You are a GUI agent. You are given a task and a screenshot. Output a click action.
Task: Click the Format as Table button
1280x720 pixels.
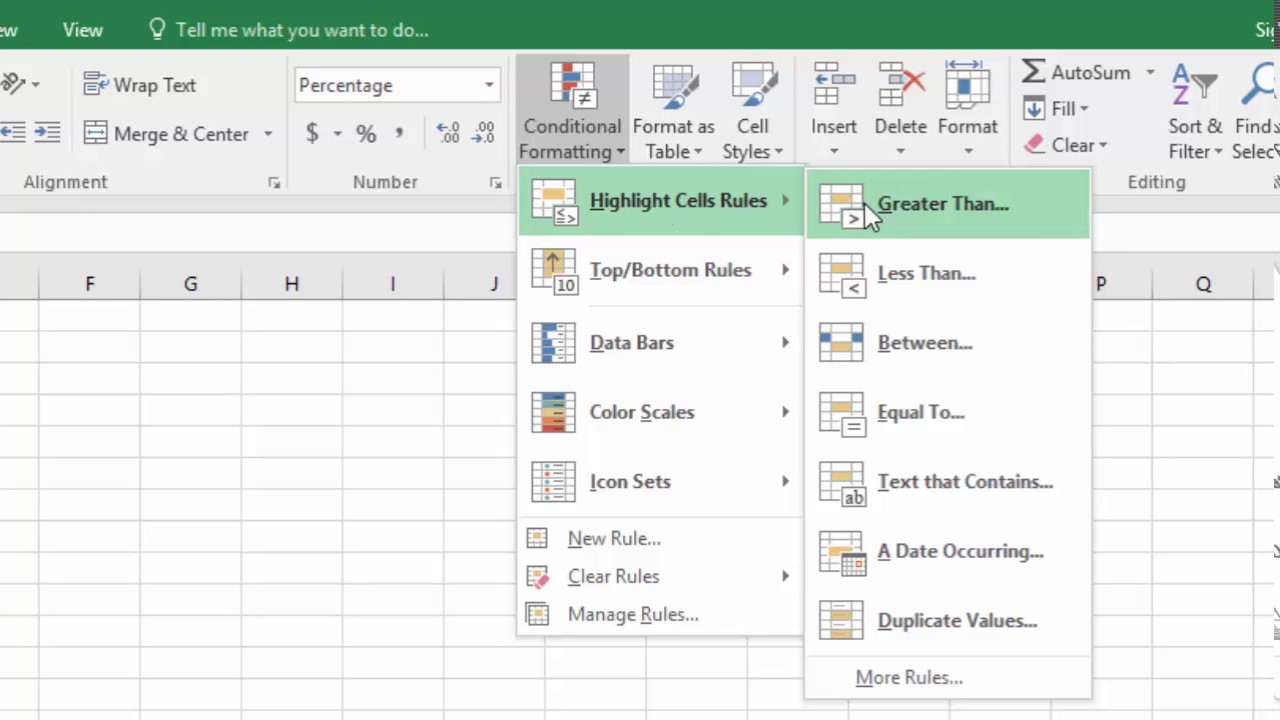[x=673, y=110]
